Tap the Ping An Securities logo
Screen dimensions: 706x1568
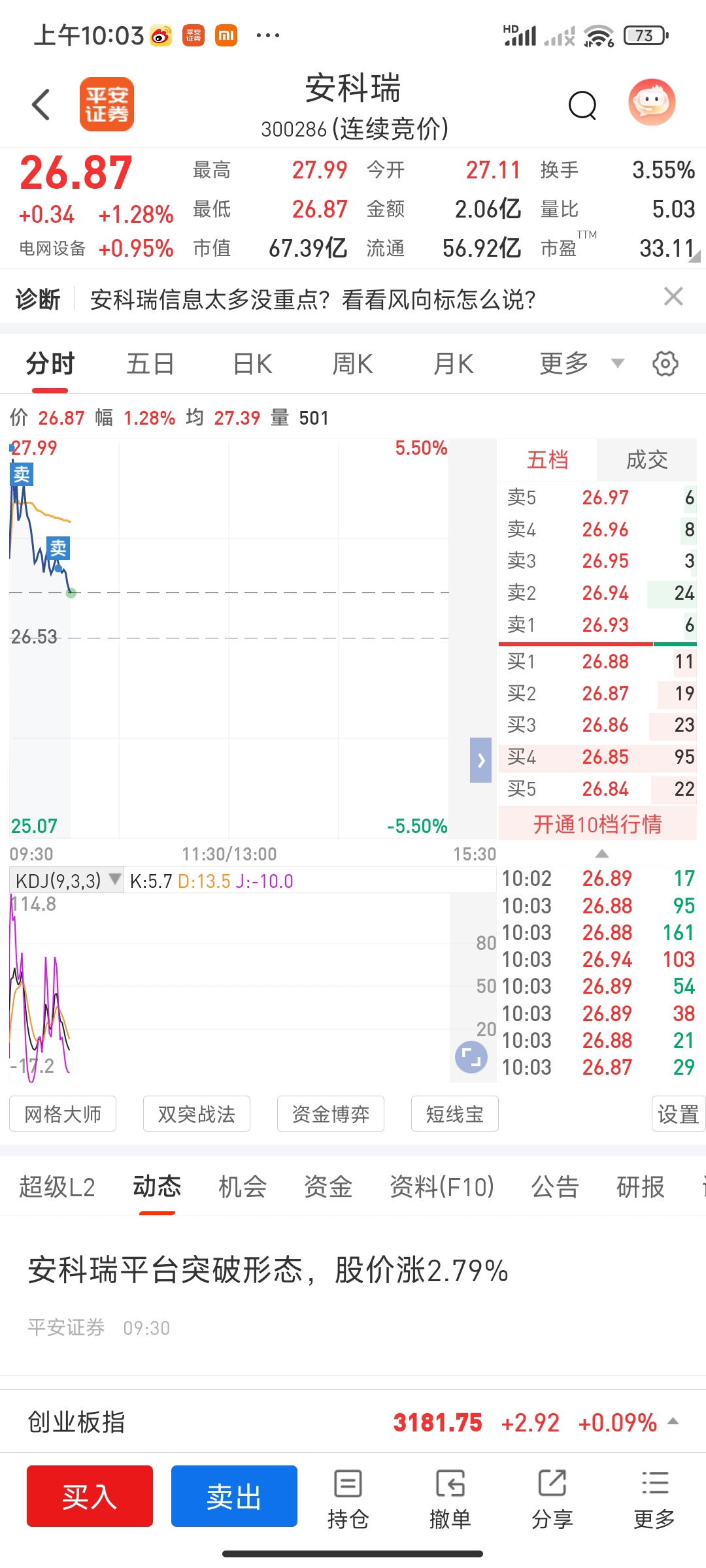tap(107, 105)
